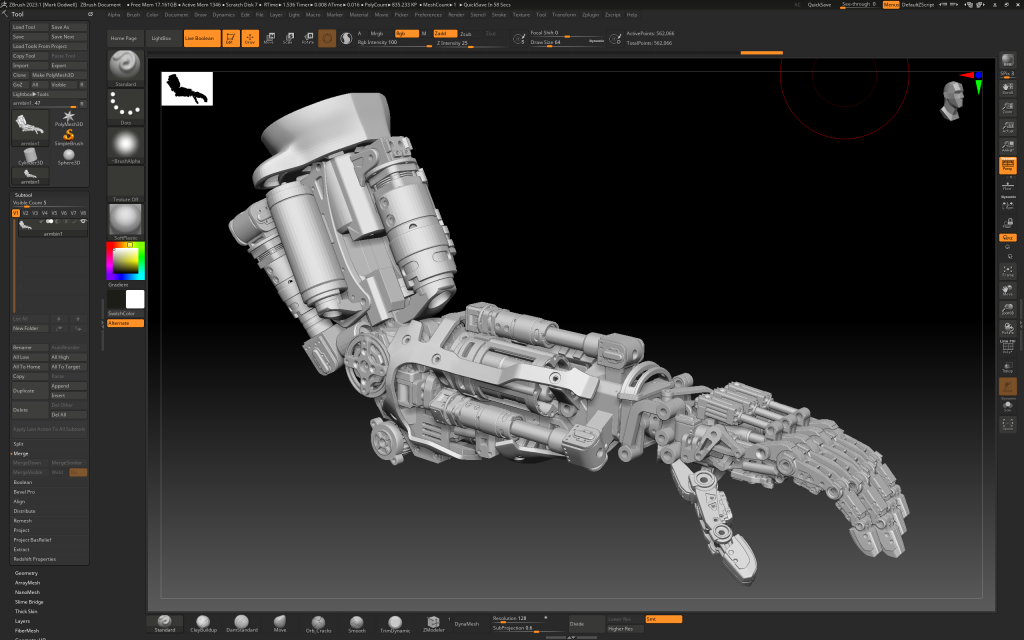The width and height of the screenshot is (1024, 640).
Task: Enable Zsub sculpting mode
Action: tap(466, 33)
